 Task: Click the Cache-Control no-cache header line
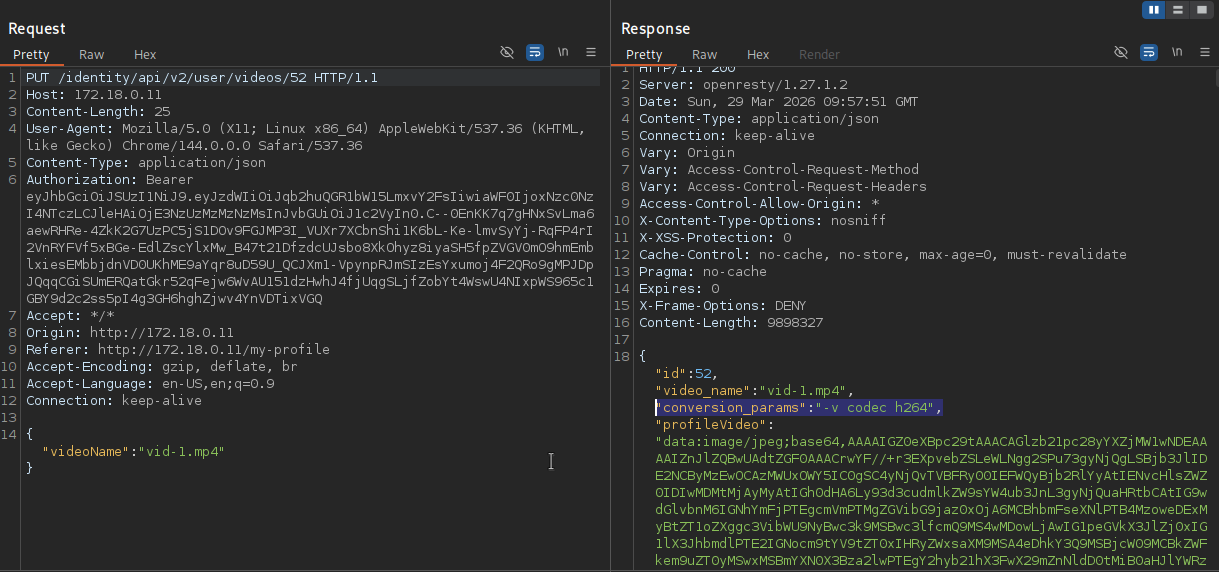(883, 255)
